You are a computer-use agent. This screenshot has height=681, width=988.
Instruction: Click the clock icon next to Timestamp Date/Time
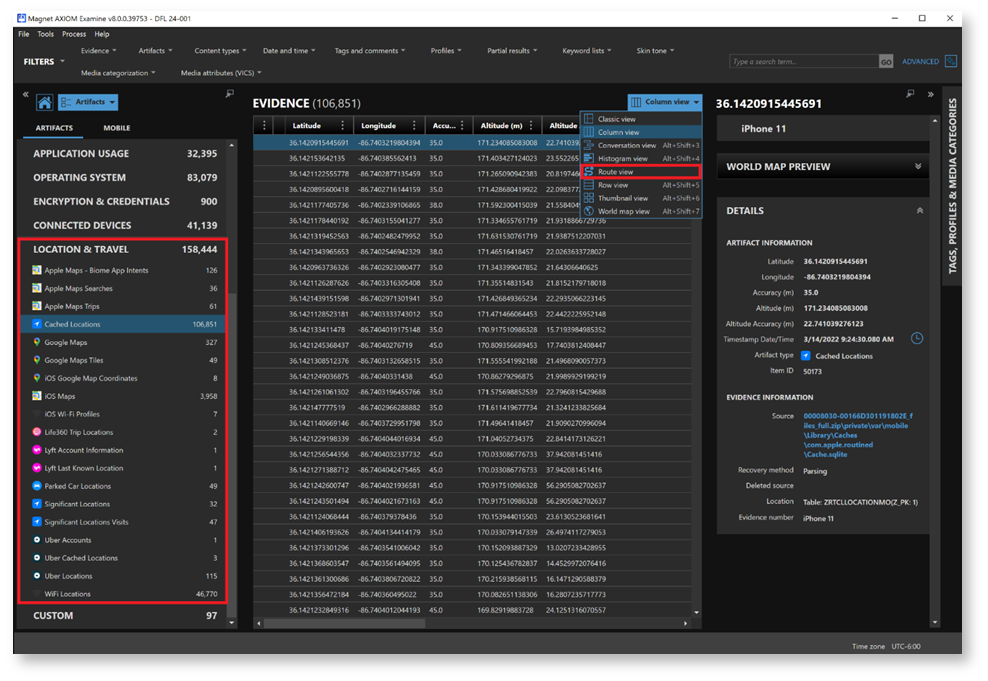point(916,339)
